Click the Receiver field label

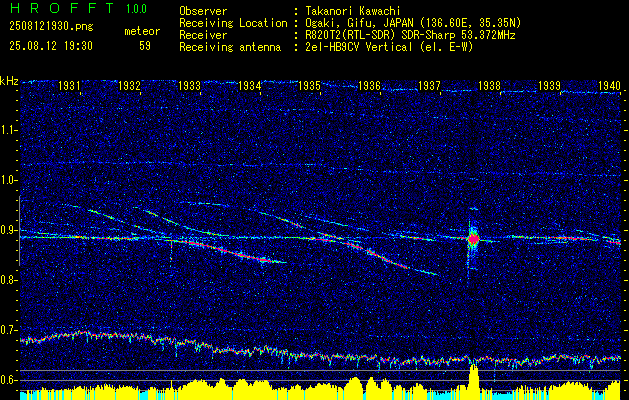203,35
